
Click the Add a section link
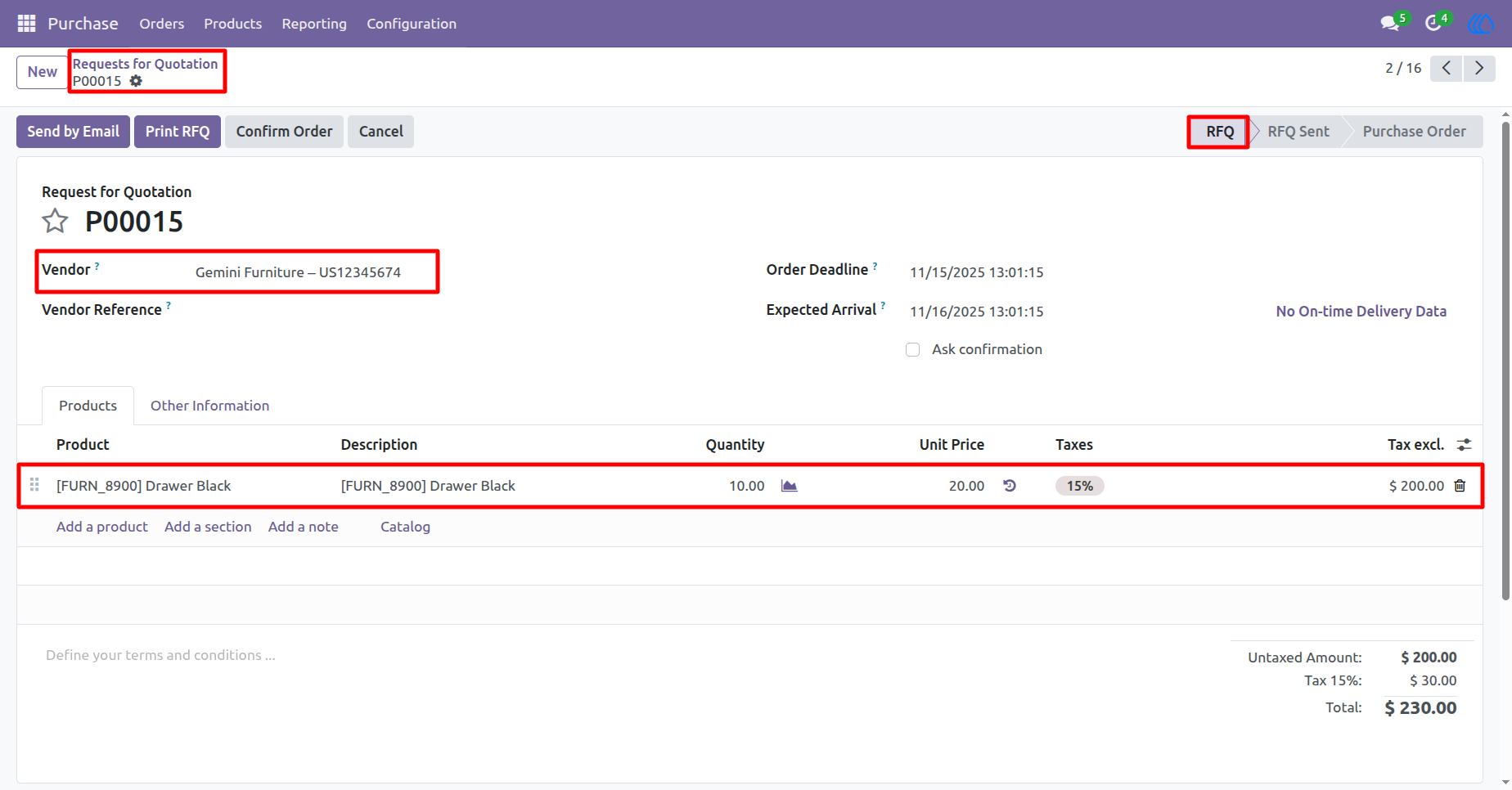click(x=208, y=527)
